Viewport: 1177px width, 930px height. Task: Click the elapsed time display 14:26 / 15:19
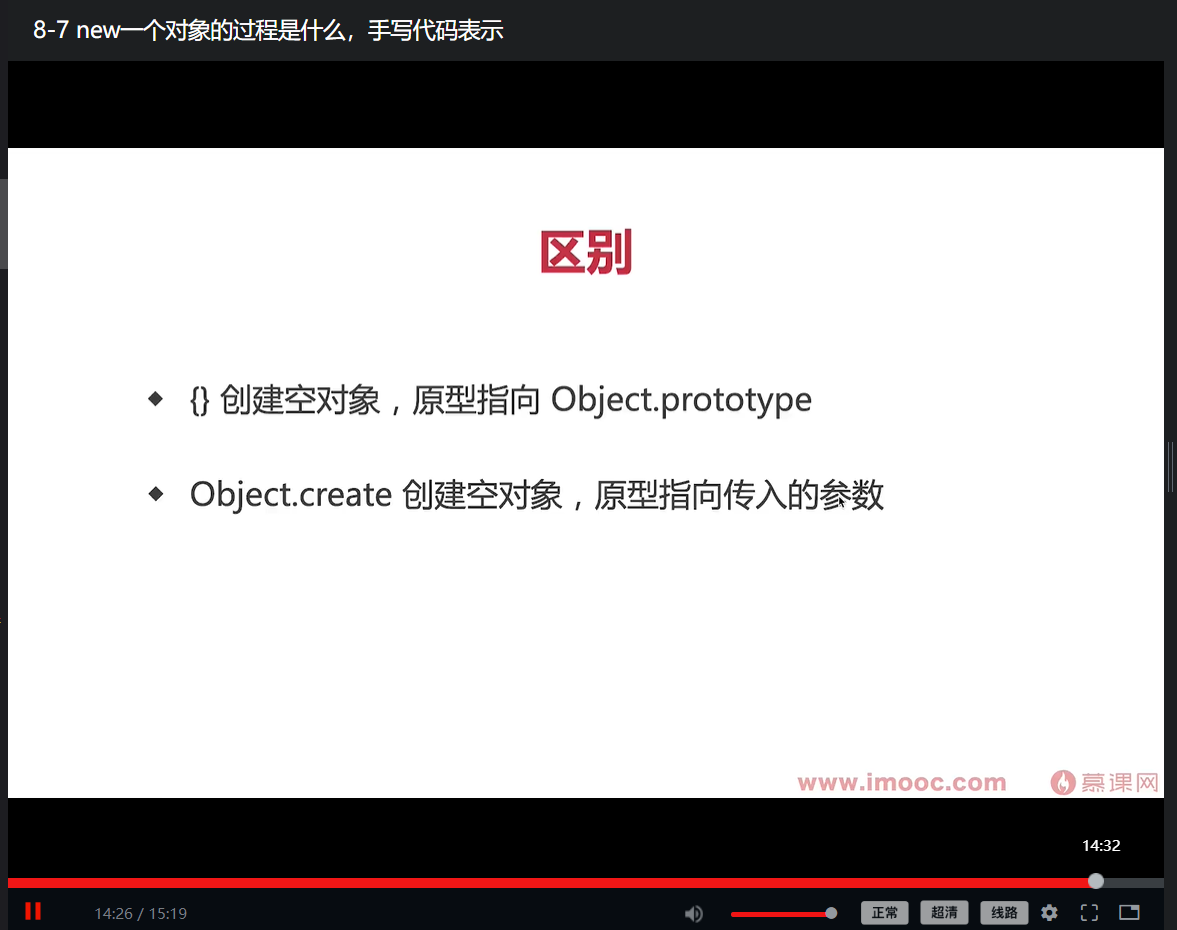[x=140, y=913]
